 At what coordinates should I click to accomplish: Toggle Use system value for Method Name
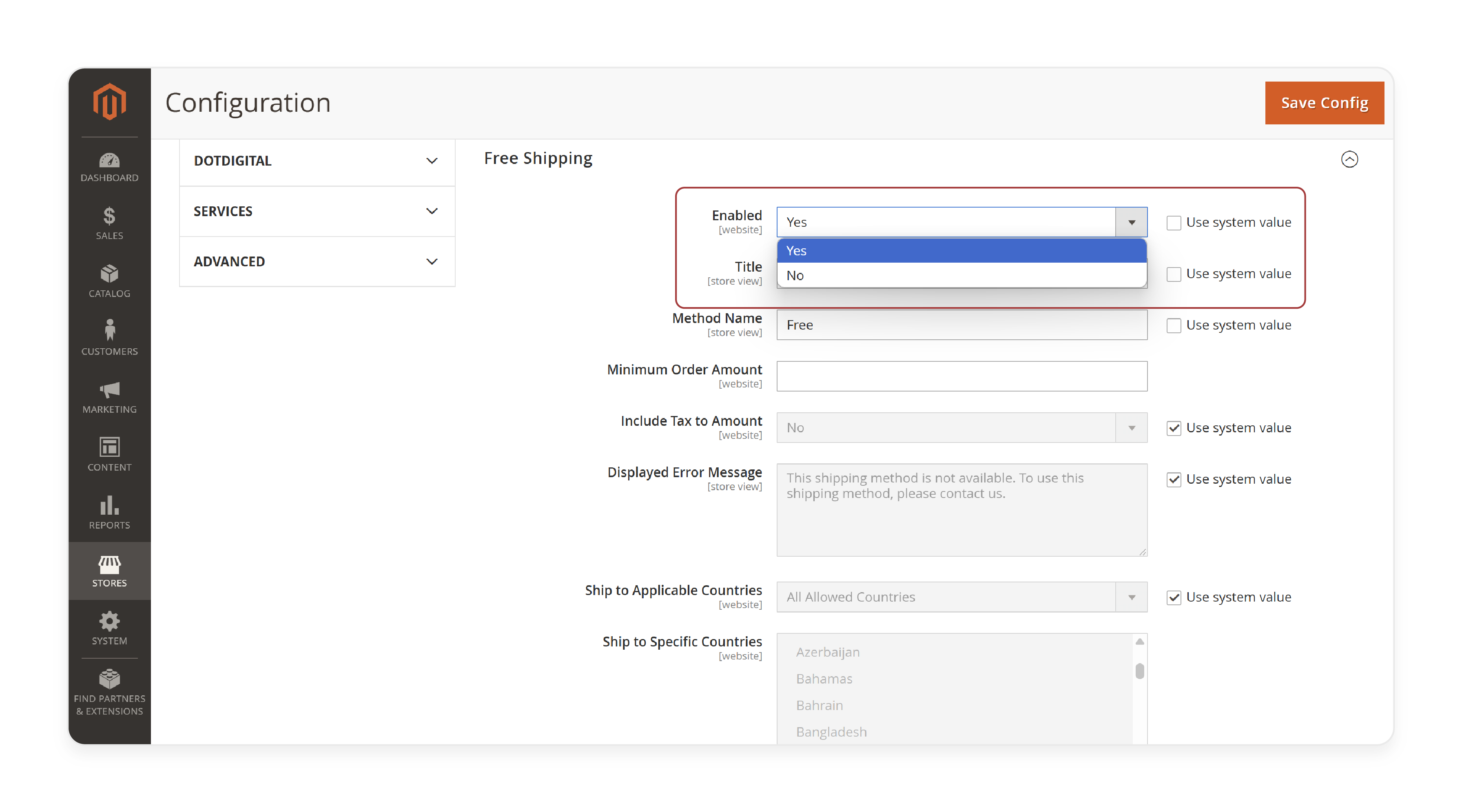pyautogui.click(x=1174, y=325)
